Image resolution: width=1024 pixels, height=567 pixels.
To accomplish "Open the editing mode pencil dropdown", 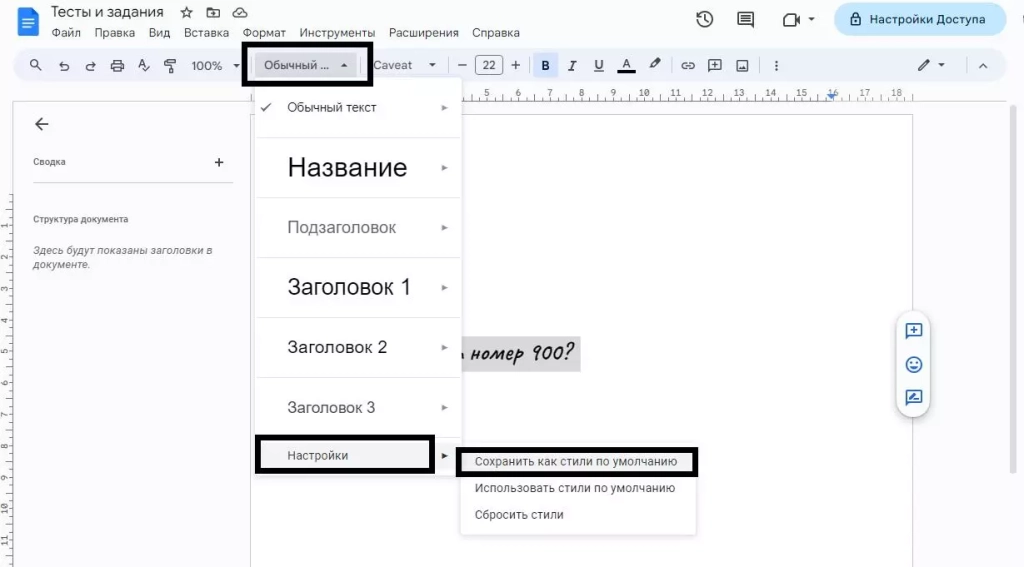I will (x=931, y=65).
